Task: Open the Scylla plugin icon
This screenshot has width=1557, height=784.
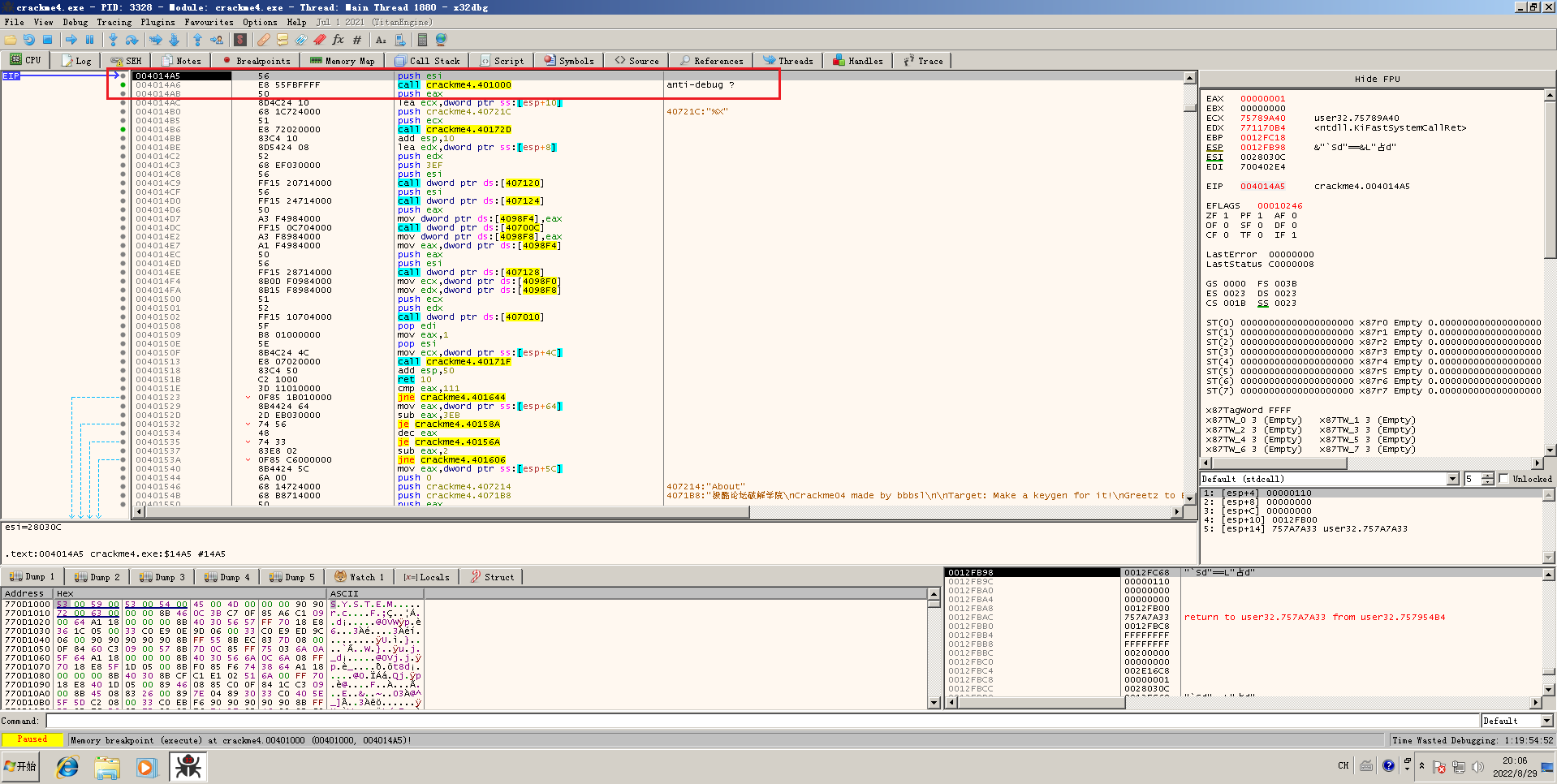Action: (x=240, y=40)
